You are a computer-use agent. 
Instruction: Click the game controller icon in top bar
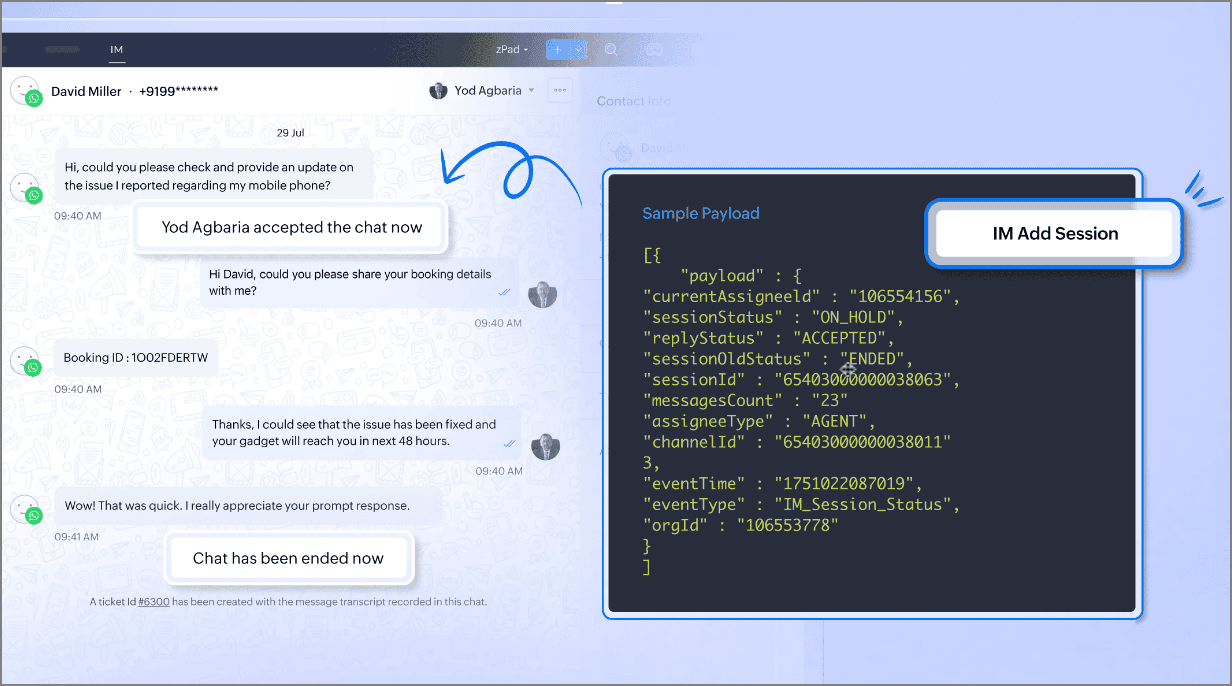(654, 49)
